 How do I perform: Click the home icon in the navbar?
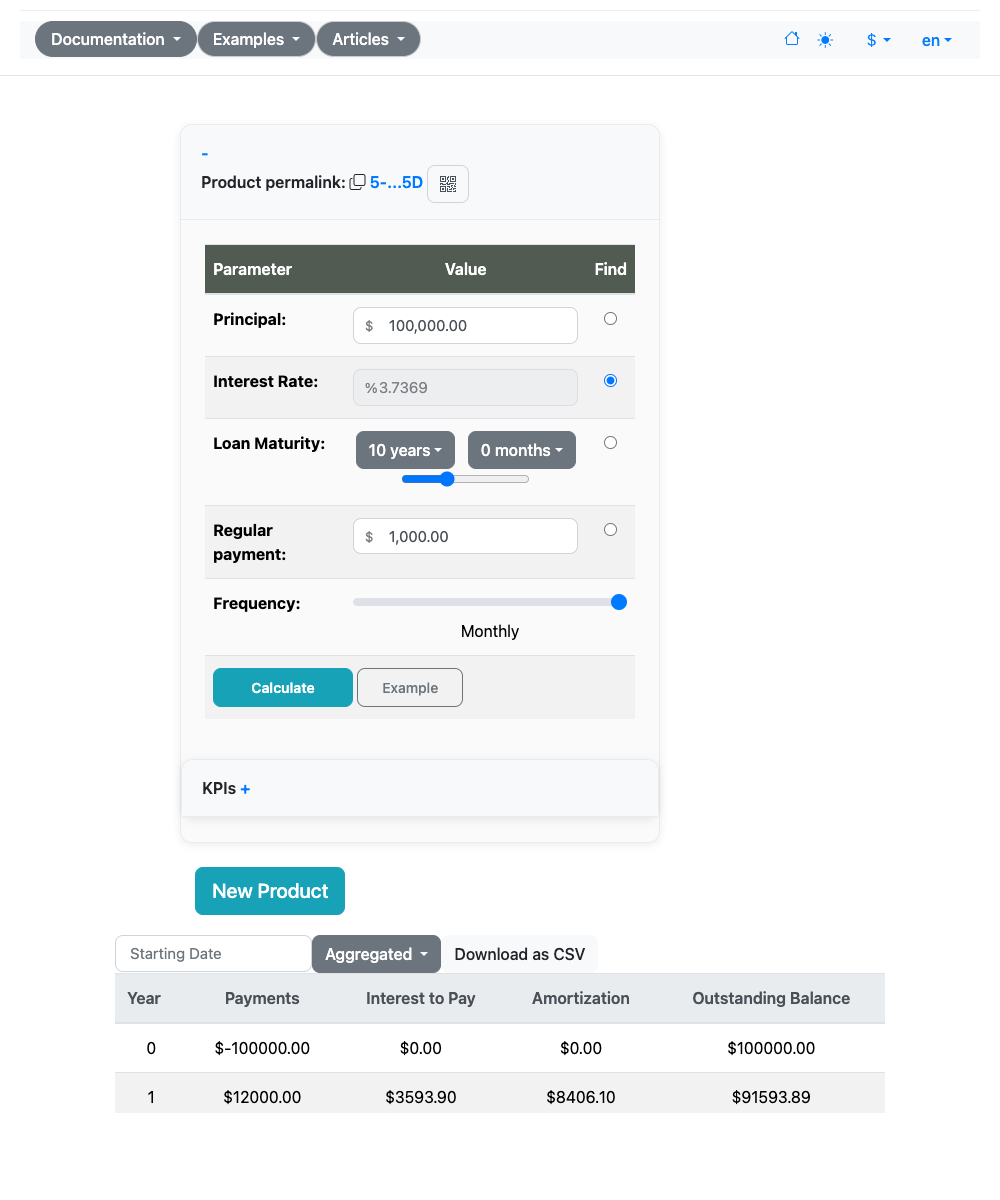(x=791, y=39)
